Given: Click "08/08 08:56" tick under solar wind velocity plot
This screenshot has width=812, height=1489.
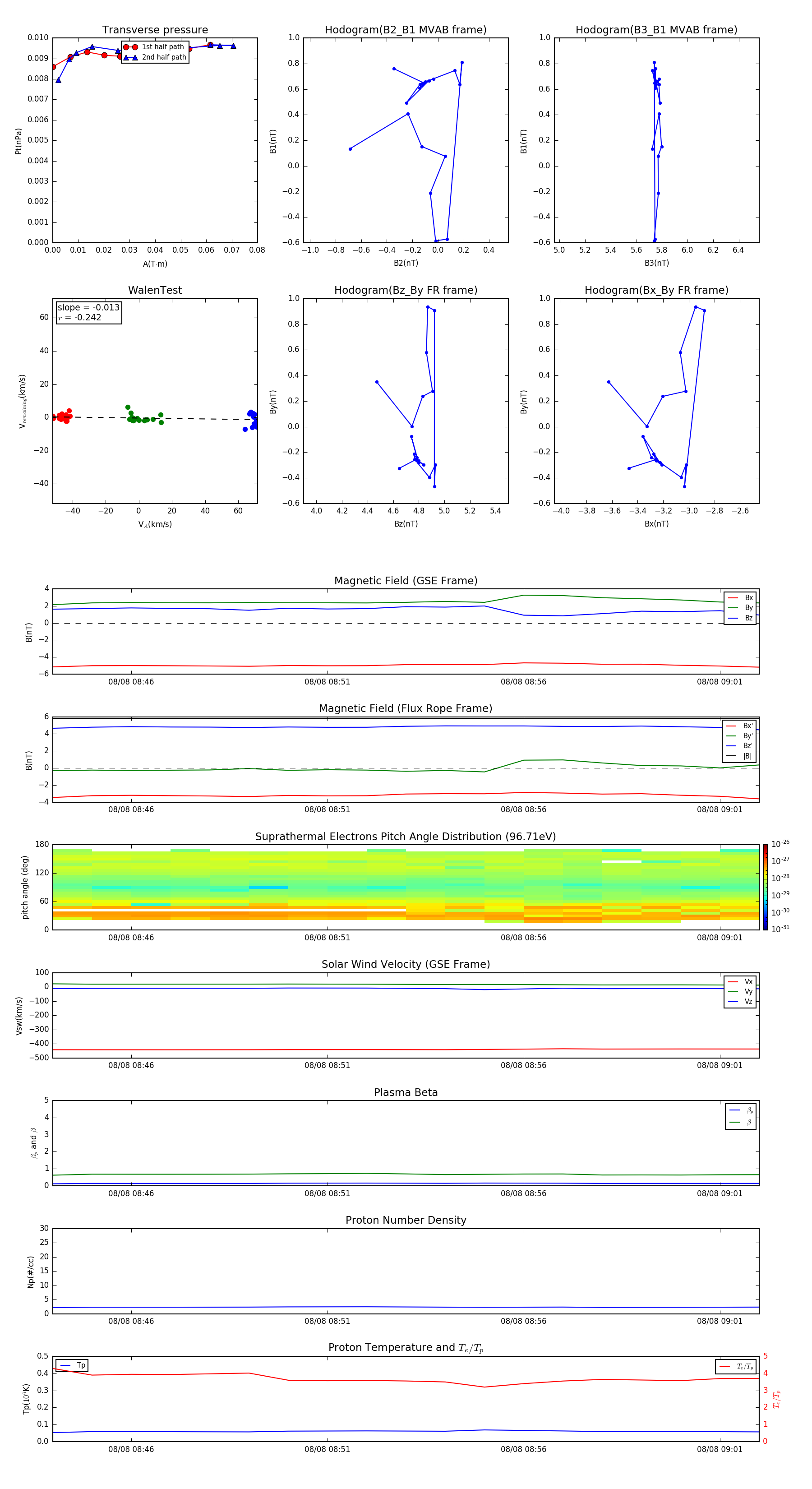Looking at the screenshot, I should [524, 1065].
